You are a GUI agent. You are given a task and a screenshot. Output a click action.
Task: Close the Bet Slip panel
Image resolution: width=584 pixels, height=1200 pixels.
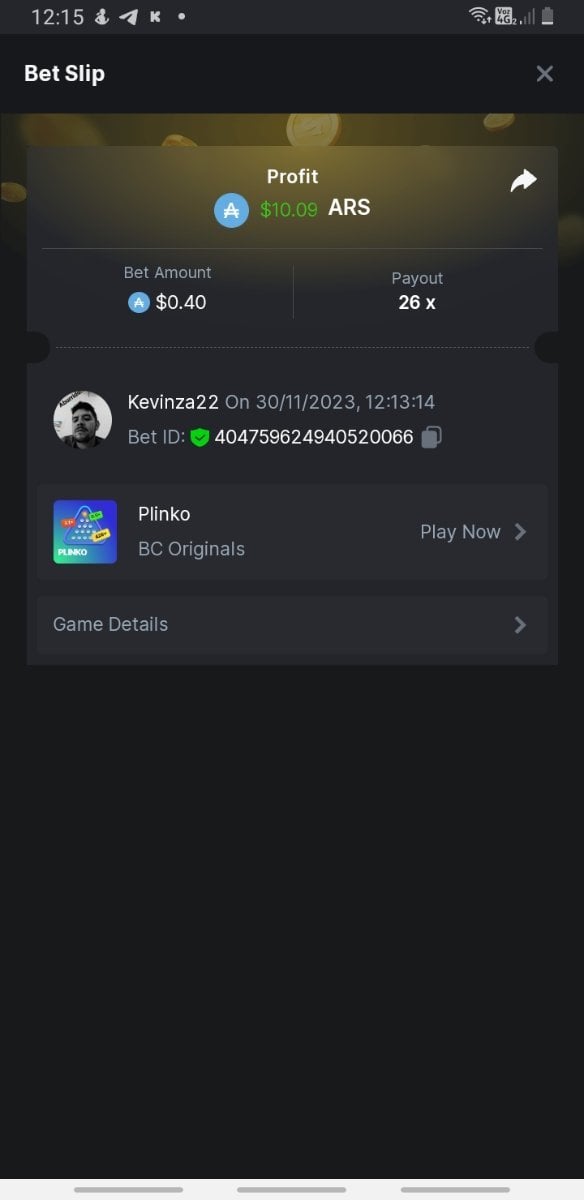point(544,74)
